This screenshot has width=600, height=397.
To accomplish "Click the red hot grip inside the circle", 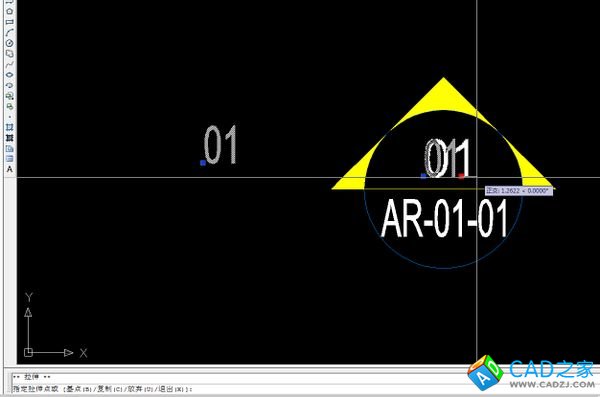I will (x=461, y=176).
